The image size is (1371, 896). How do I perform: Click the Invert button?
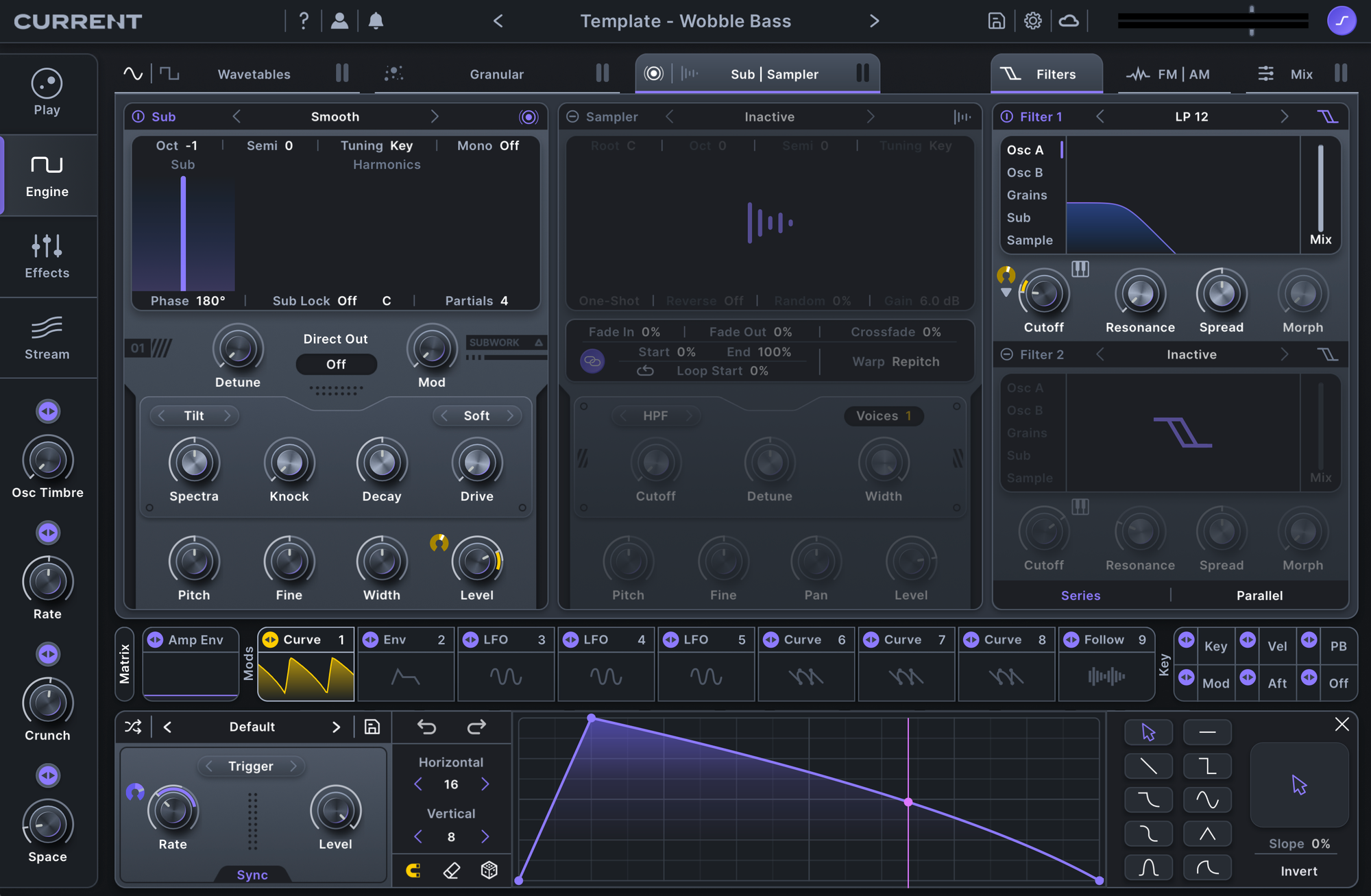1298,871
